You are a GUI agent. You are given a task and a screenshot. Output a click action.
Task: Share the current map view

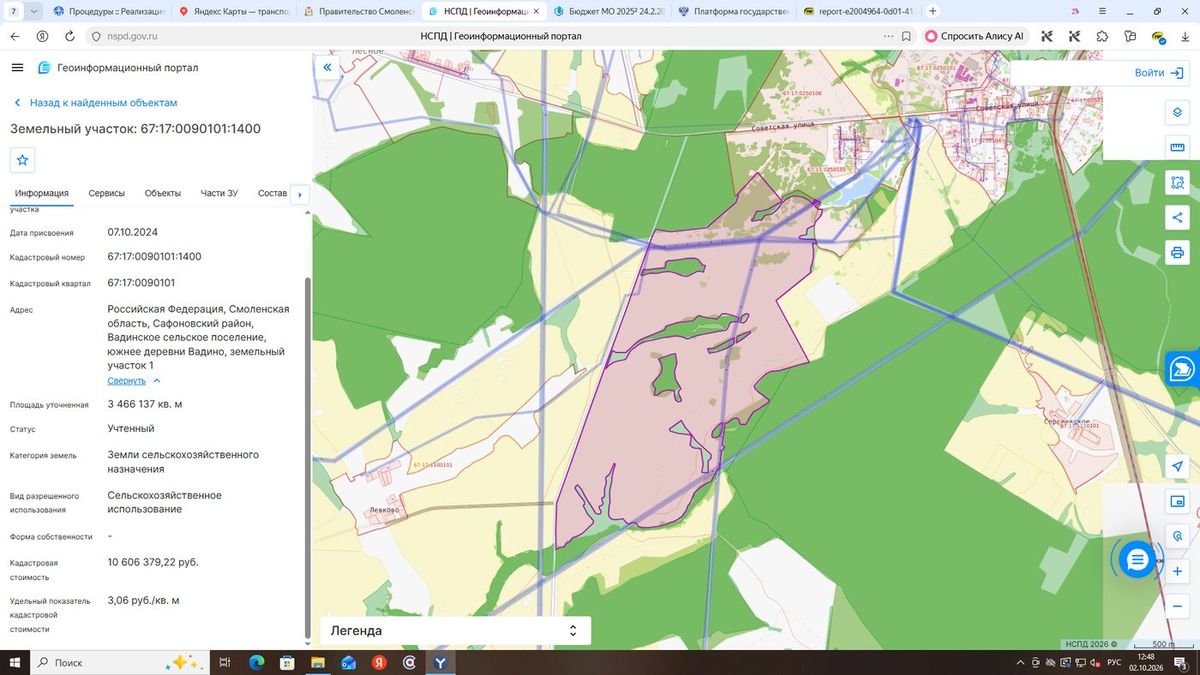click(x=1177, y=218)
